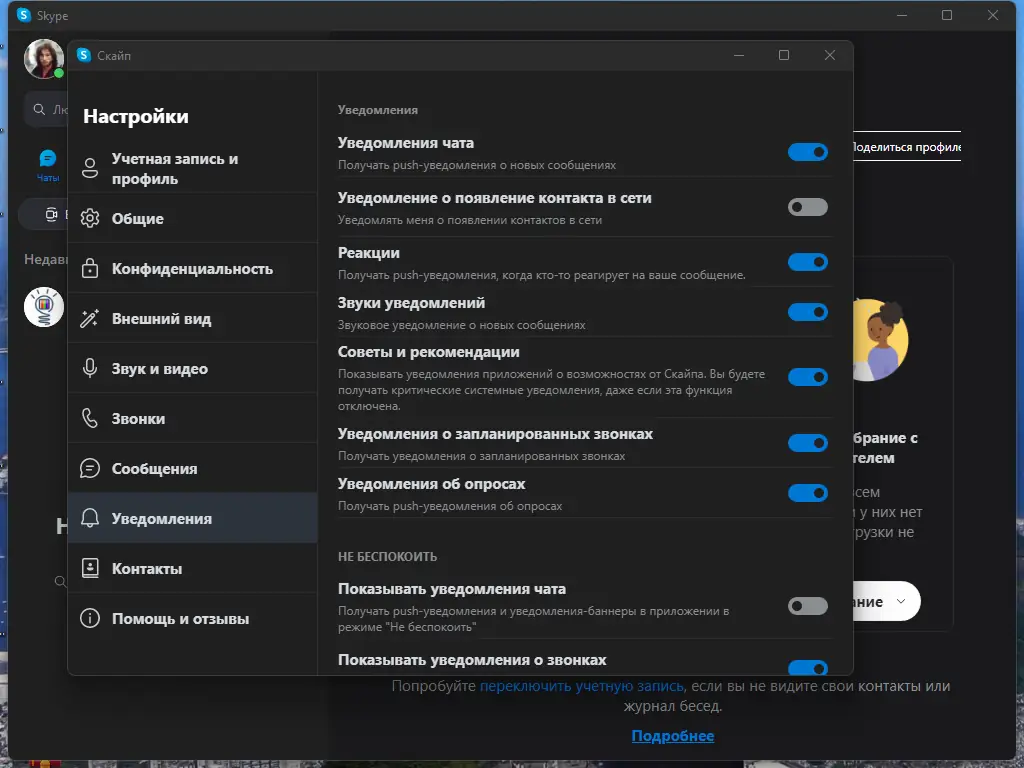Select the Контакты section label

tap(147, 569)
